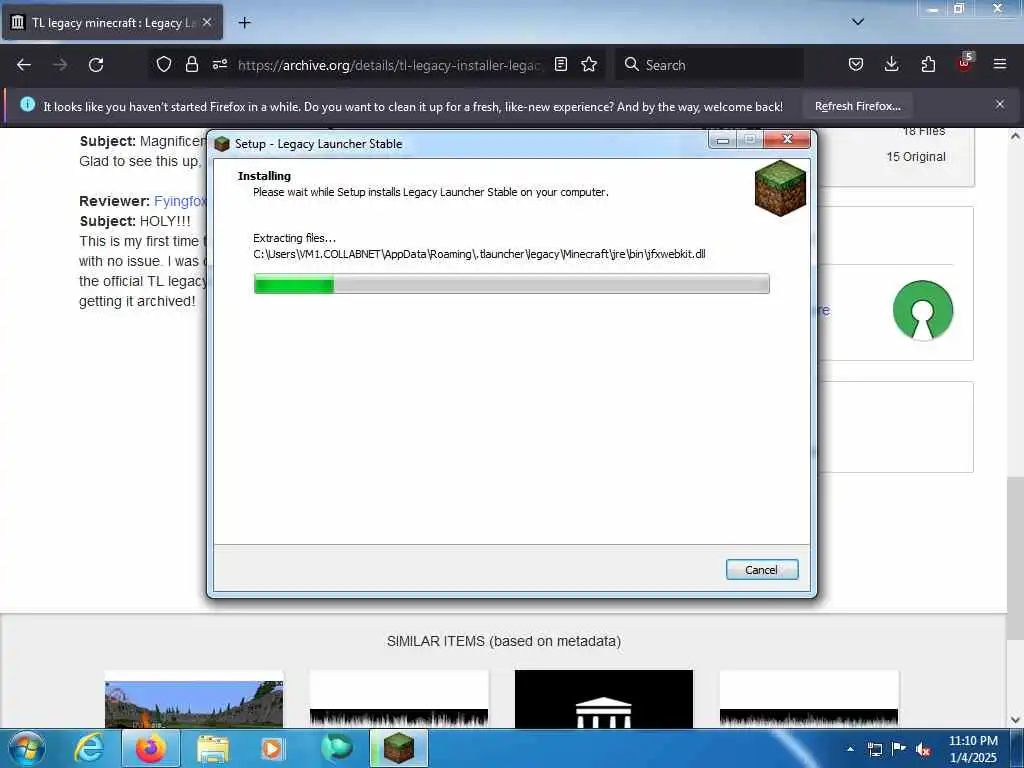Image resolution: width=1024 pixels, height=768 pixels.
Task: Close the TL legacy minecraft tab
Action: pos(207,22)
